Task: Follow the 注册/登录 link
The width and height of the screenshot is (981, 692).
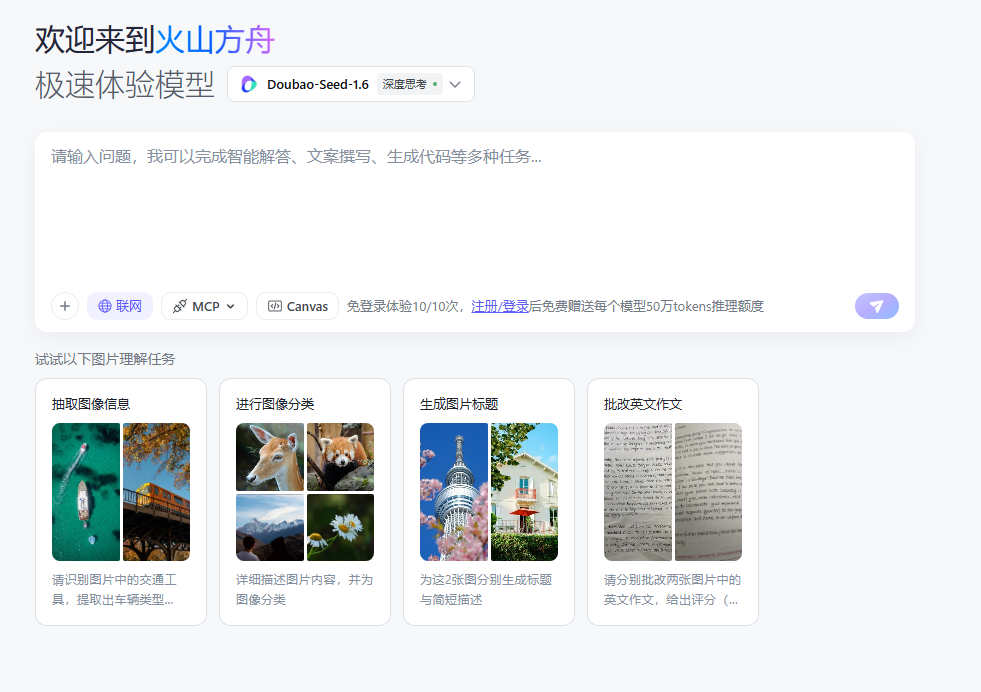Action: pos(500,306)
